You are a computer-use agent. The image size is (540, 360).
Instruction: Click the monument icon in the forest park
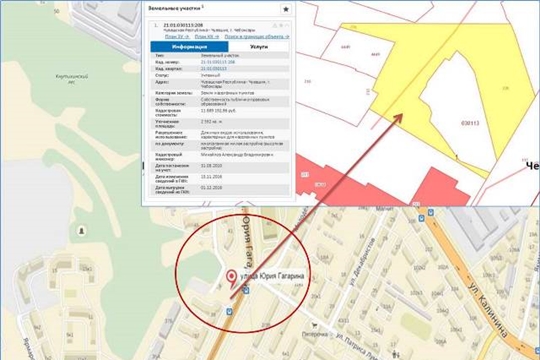coord(81,230)
